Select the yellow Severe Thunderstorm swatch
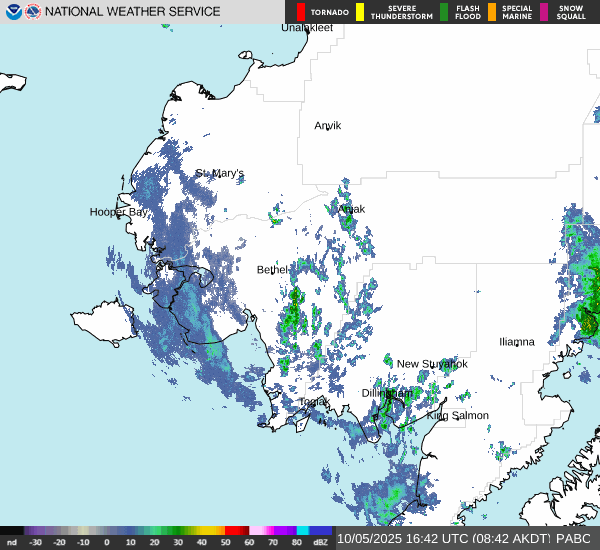 (360, 12)
